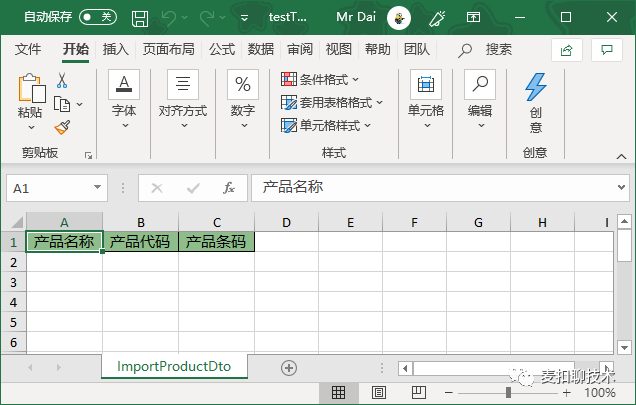Click the Cancel X formula icon

(157, 188)
